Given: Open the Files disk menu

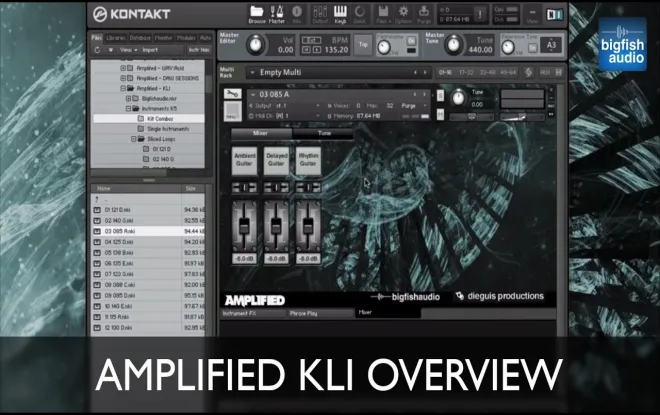Looking at the screenshot, I should click(x=383, y=14).
